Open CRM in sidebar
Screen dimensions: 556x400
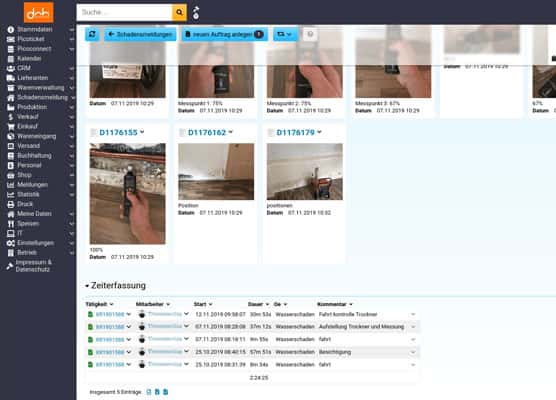pos(24,68)
